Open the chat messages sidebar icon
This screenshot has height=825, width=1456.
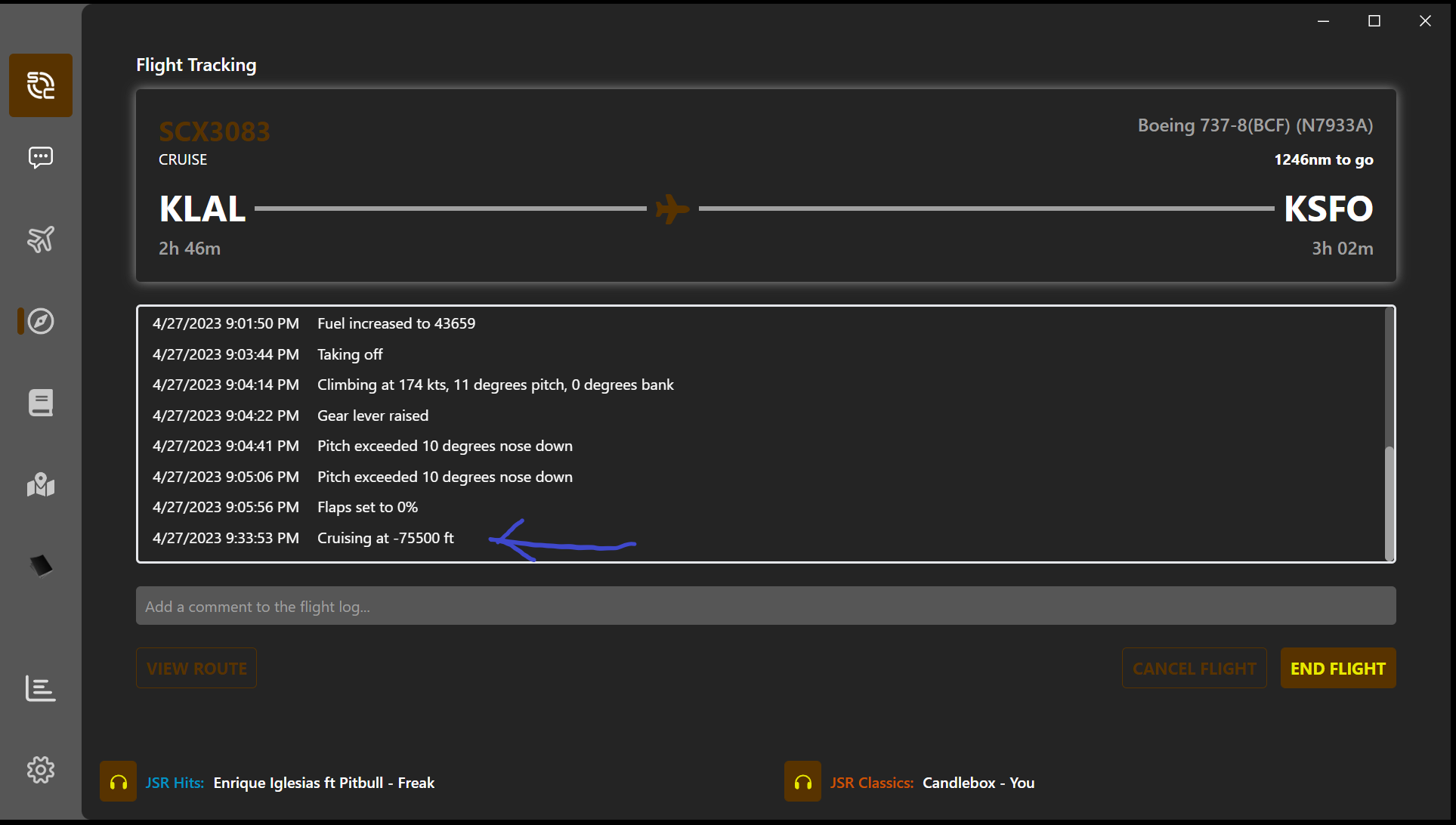41,157
